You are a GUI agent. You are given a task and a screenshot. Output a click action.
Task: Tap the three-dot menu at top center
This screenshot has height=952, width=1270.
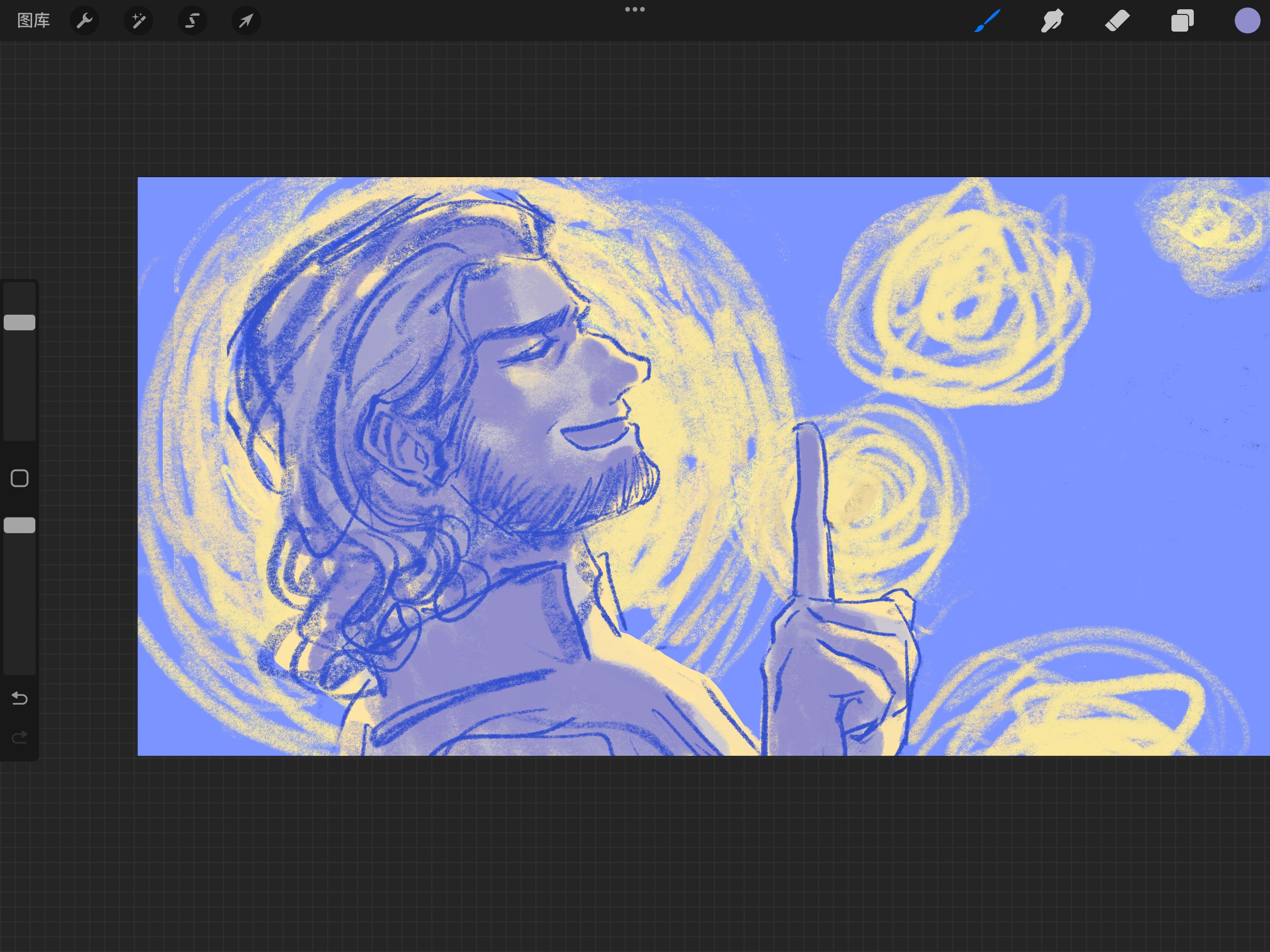pyautogui.click(x=635, y=9)
